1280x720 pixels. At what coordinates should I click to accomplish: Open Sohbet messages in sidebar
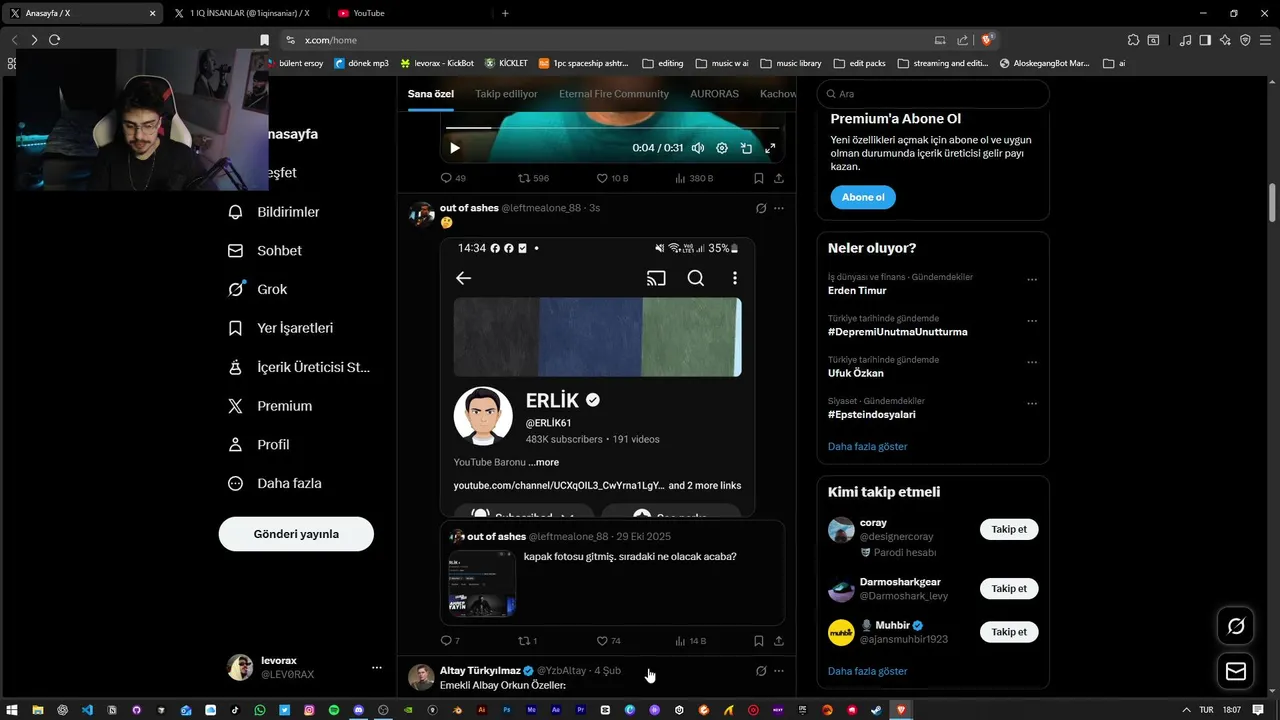pyautogui.click(x=265, y=251)
